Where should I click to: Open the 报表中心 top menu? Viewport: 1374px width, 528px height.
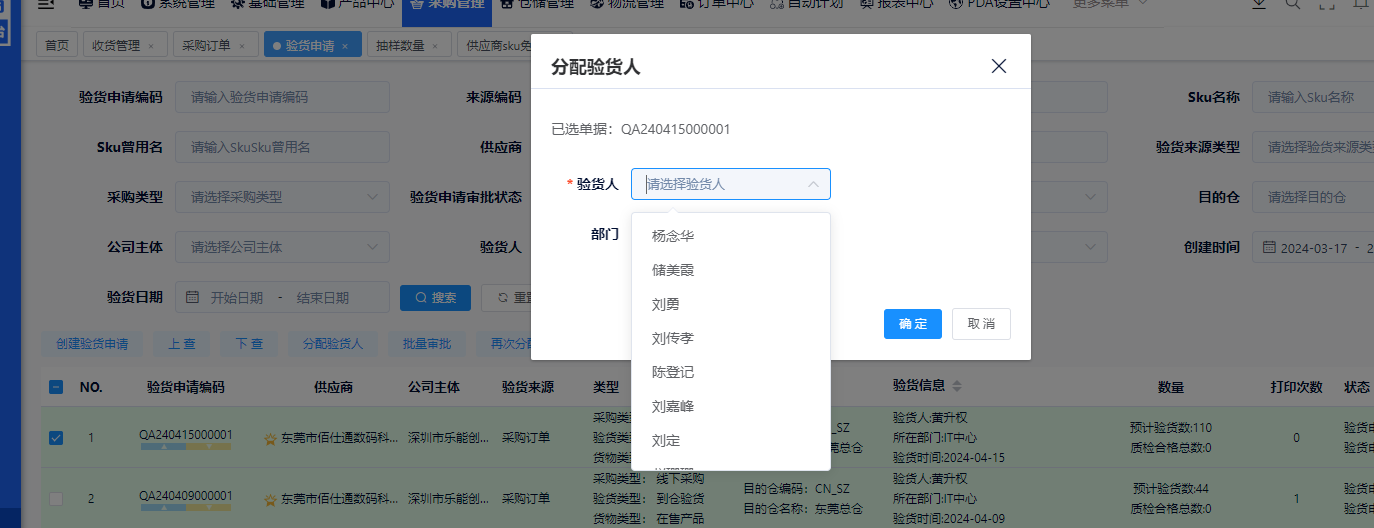[x=897, y=4]
